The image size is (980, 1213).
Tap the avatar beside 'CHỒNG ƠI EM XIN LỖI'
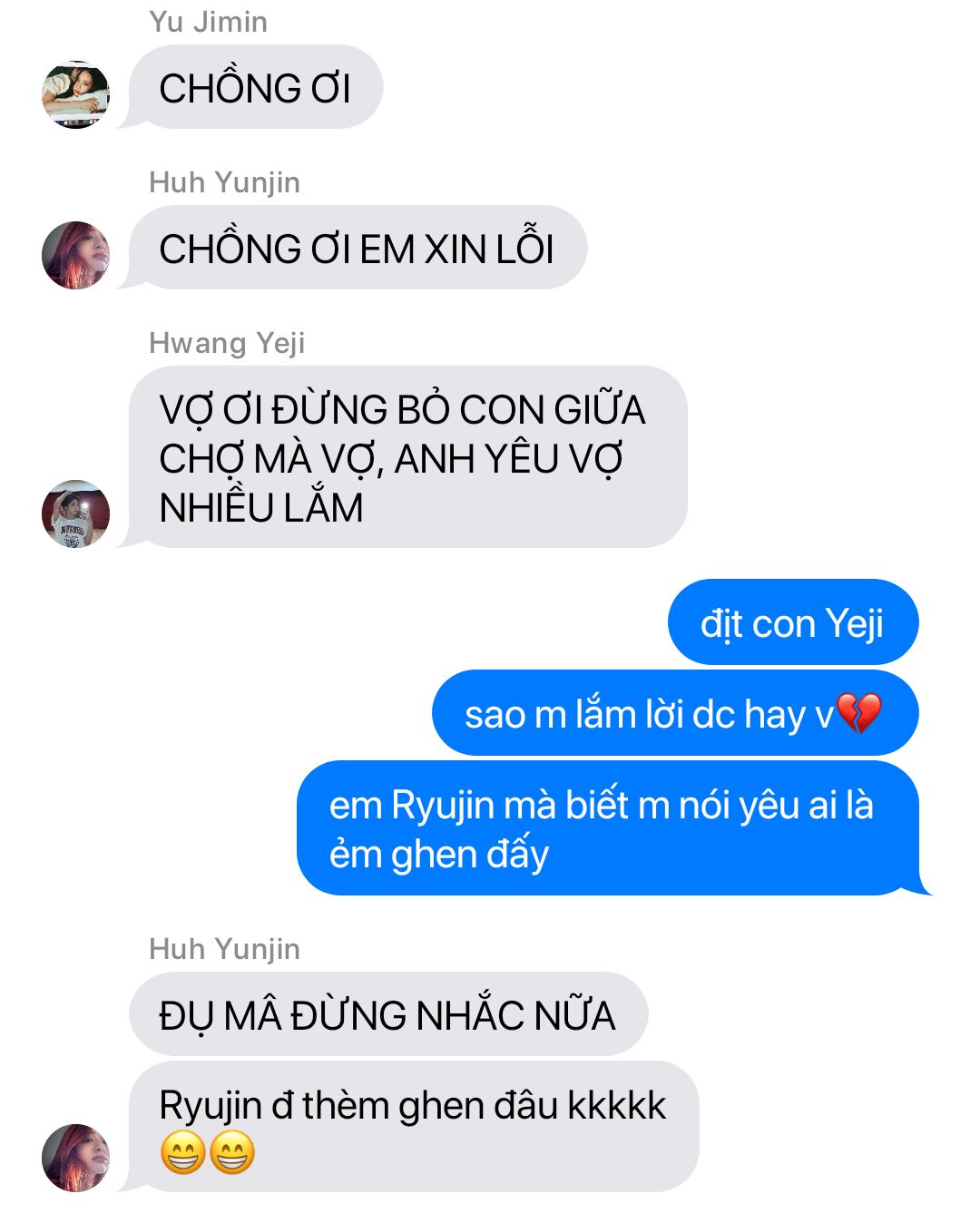click(x=76, y=255)
